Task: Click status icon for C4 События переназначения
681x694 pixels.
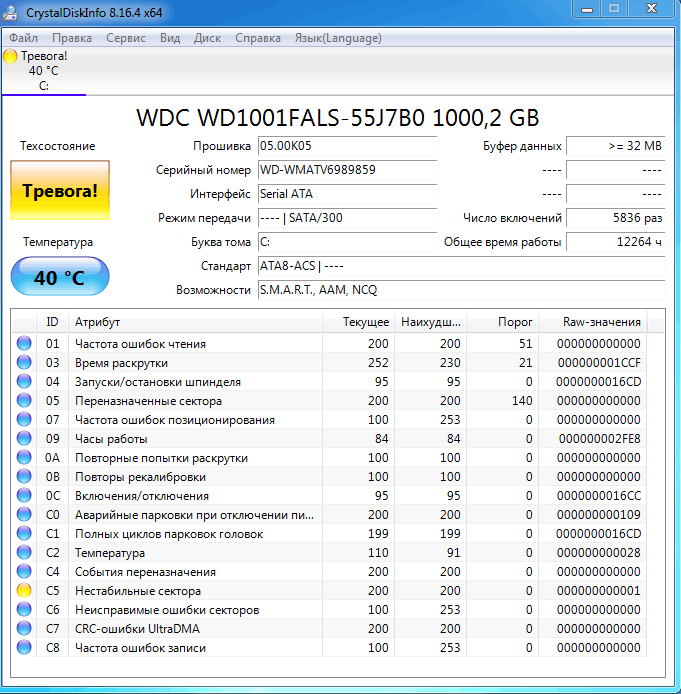Action: [x=24, y=572]
